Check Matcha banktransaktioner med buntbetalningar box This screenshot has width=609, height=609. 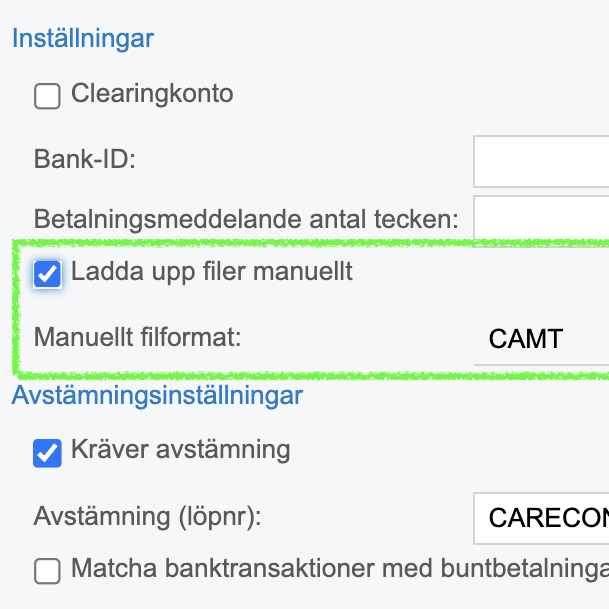tap(47, 571)
